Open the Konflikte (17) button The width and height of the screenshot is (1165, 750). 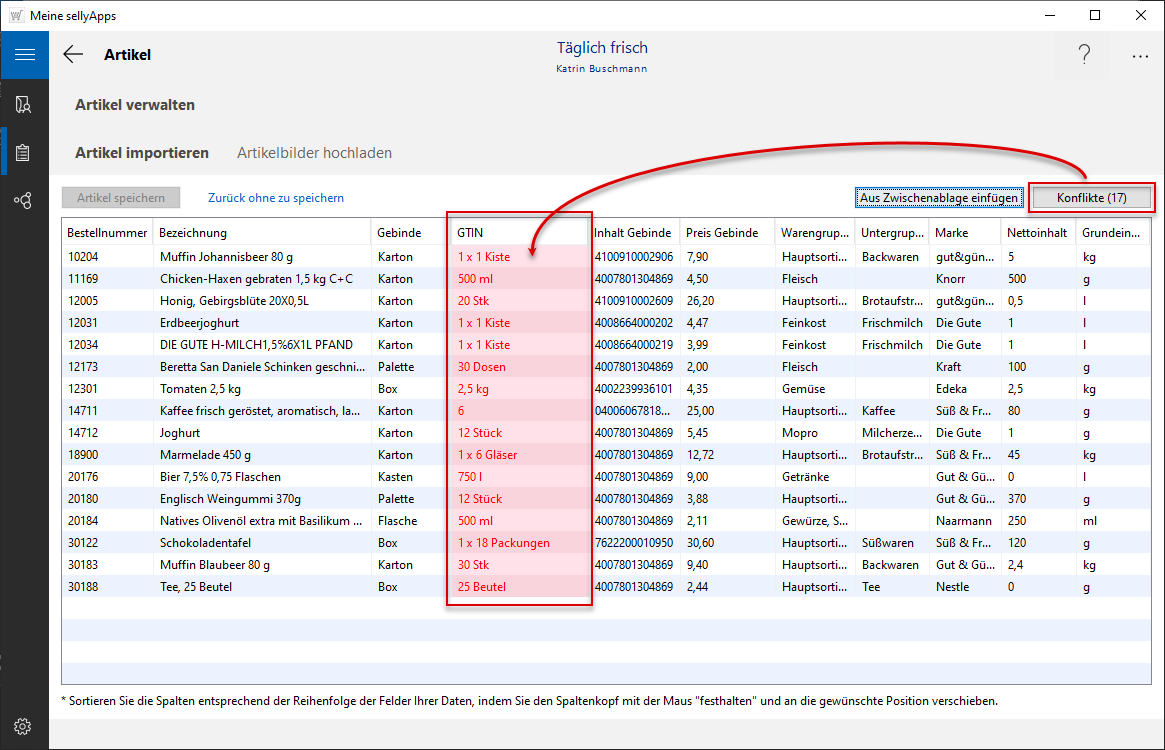tap(1091, 198)
